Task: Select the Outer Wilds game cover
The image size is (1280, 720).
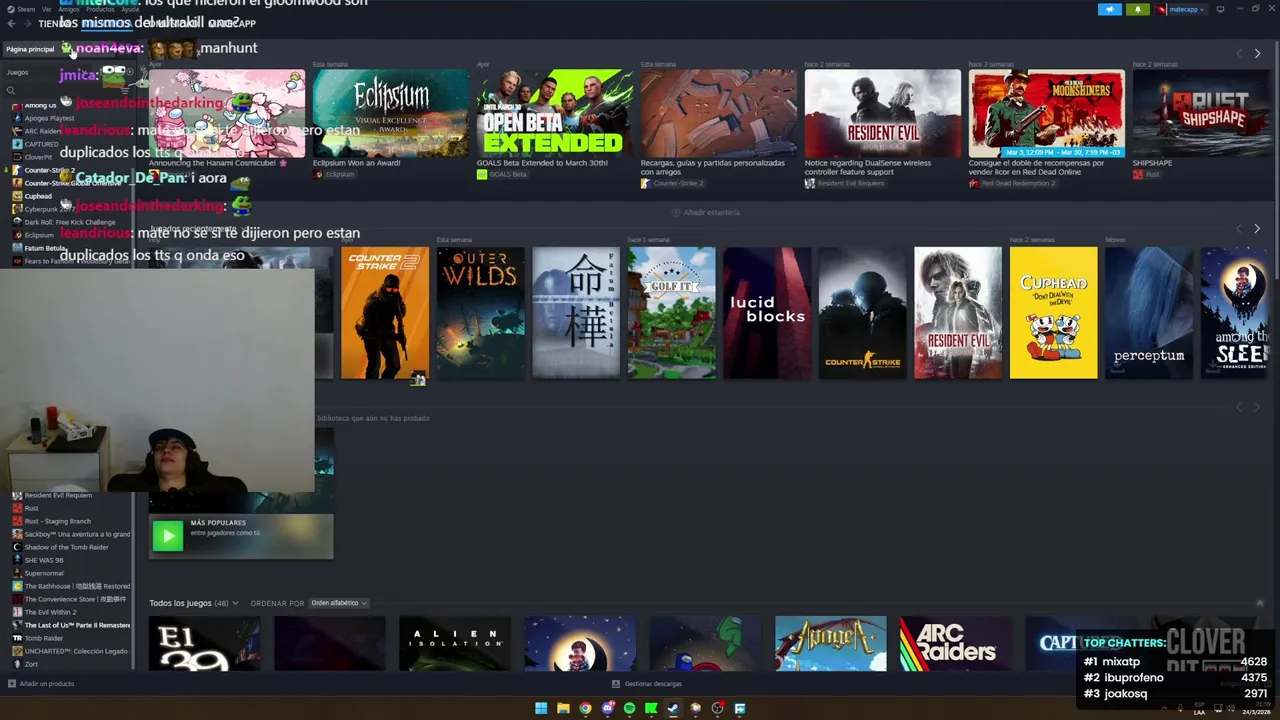Action: coord(481,313)
